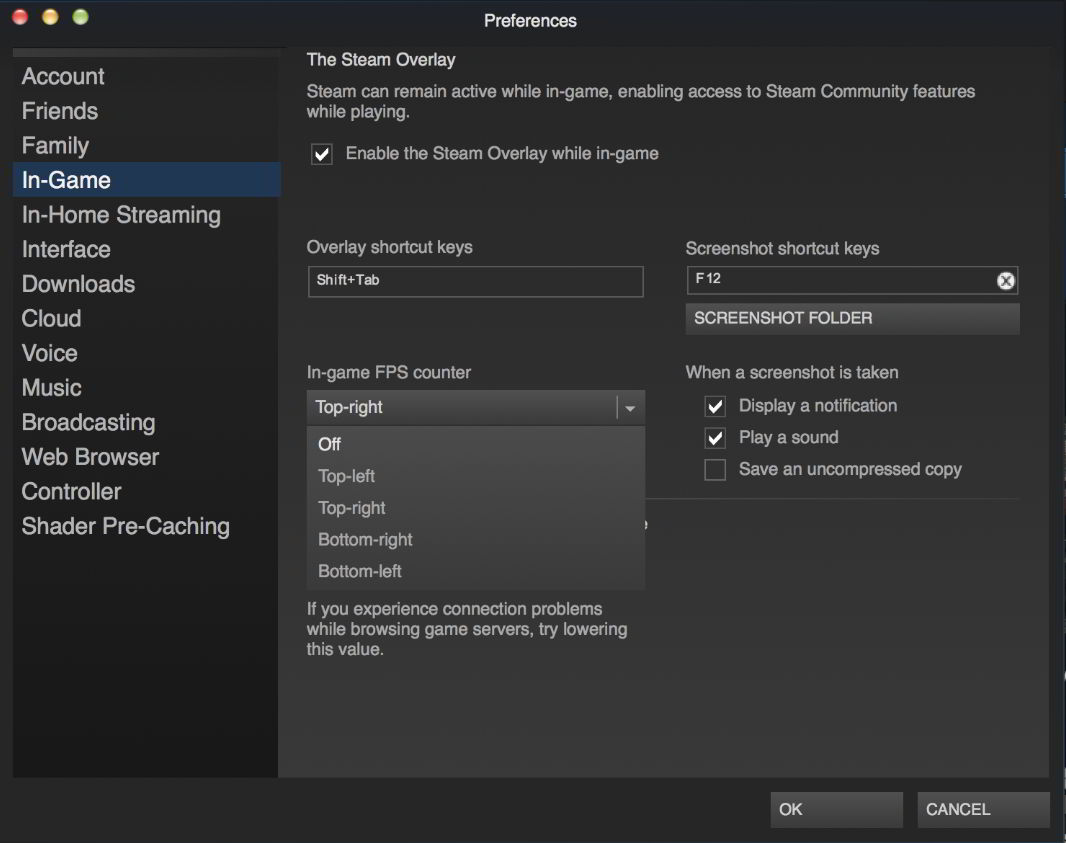The width and height of the screenshot is (1066, 843).
Task: Select the In-Game settings section
Action: [146, 180]
